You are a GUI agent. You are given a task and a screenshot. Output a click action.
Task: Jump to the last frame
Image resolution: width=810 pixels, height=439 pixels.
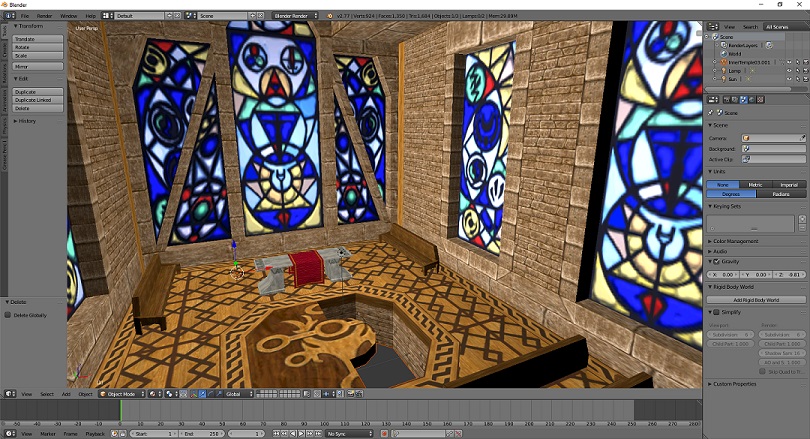point(318,434)
